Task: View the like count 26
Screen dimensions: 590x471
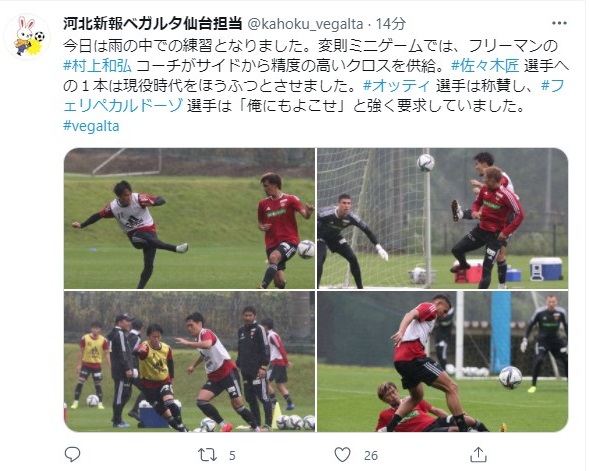Action: [x=371, y=456]
